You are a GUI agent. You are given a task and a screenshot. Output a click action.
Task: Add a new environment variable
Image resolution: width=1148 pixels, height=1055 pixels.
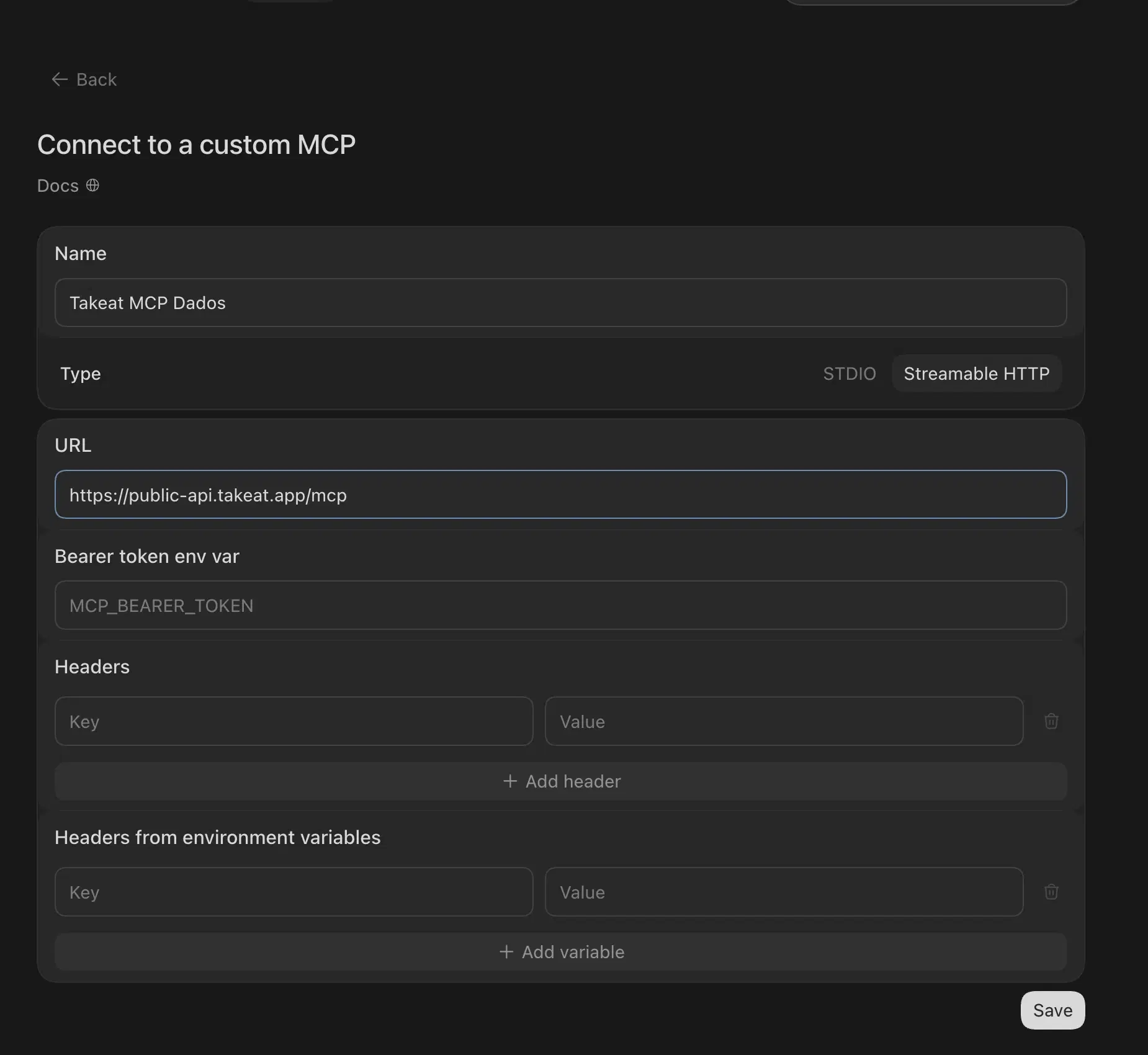point(560,952)
